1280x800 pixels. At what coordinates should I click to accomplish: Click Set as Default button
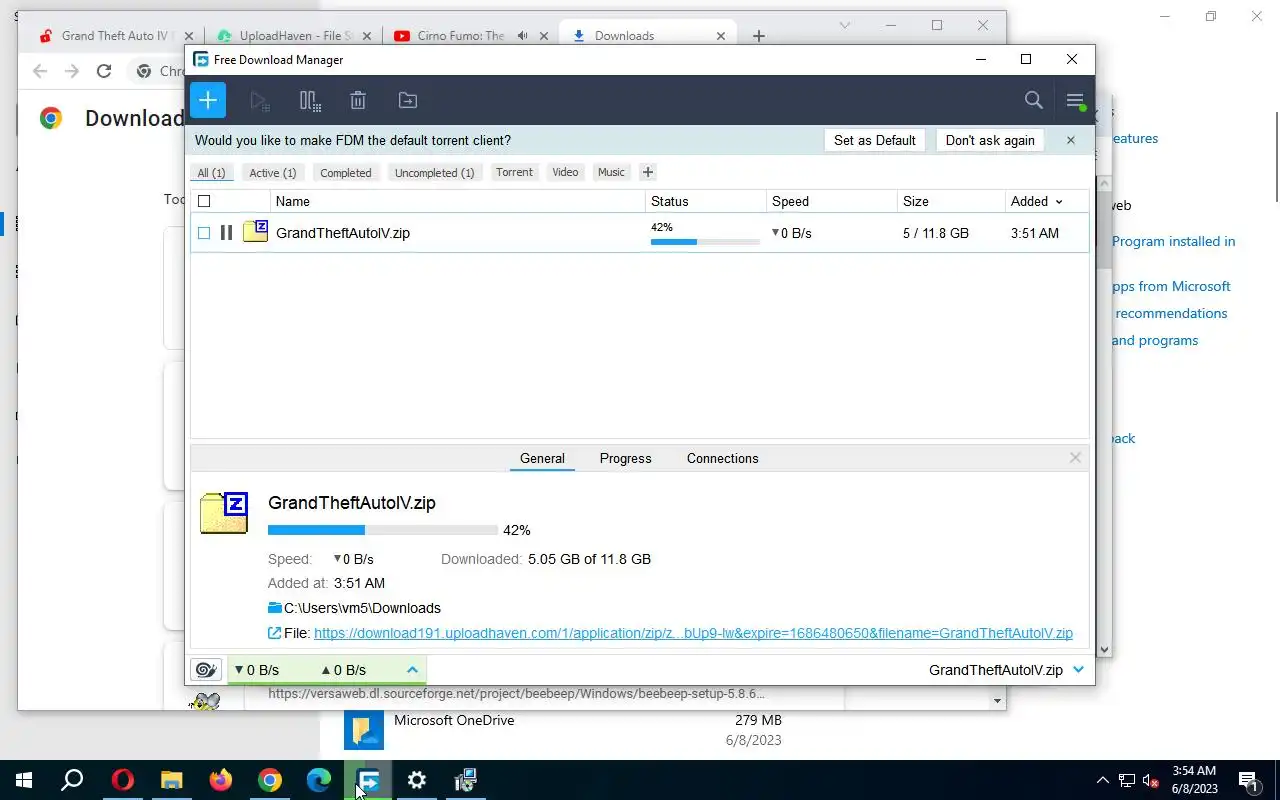875,140
